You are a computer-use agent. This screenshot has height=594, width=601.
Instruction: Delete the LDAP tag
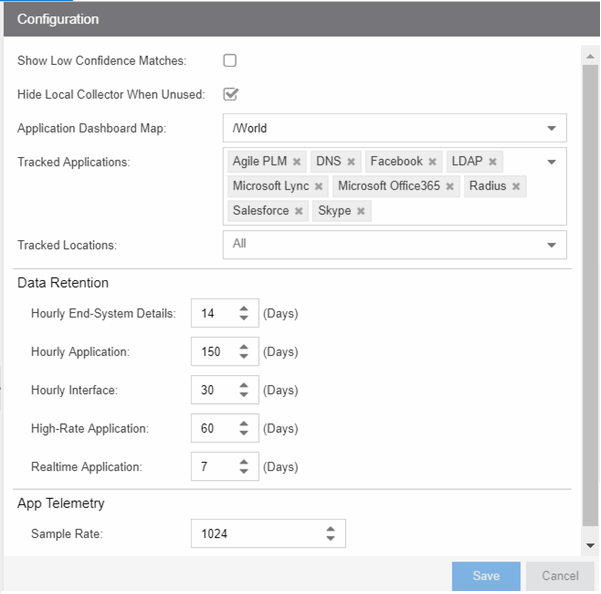click(x=493, y=162)
